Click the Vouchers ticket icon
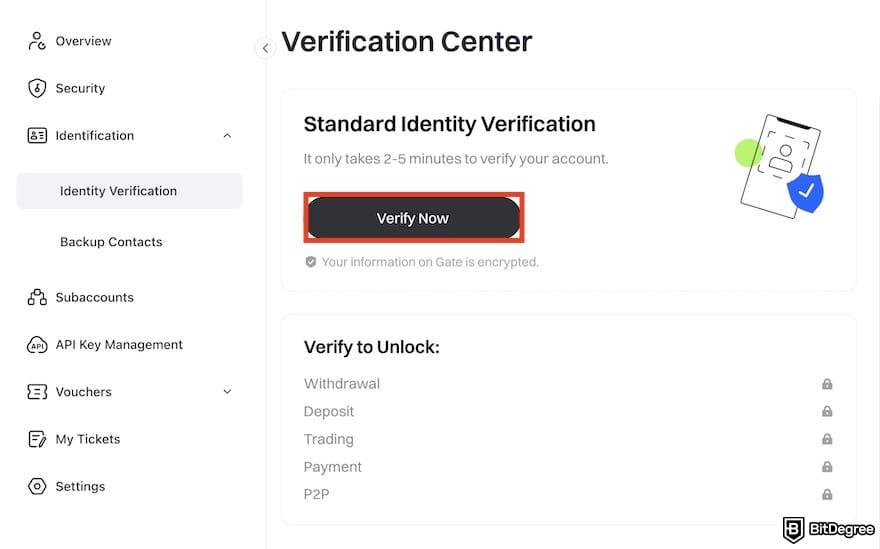This screenshot has height=549, width=880. (37, 392)
